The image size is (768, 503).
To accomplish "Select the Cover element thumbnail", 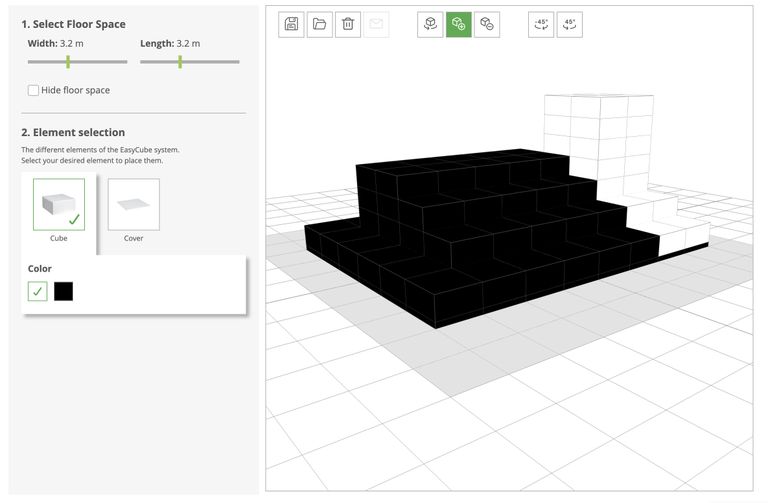I will tap(133, 205).
